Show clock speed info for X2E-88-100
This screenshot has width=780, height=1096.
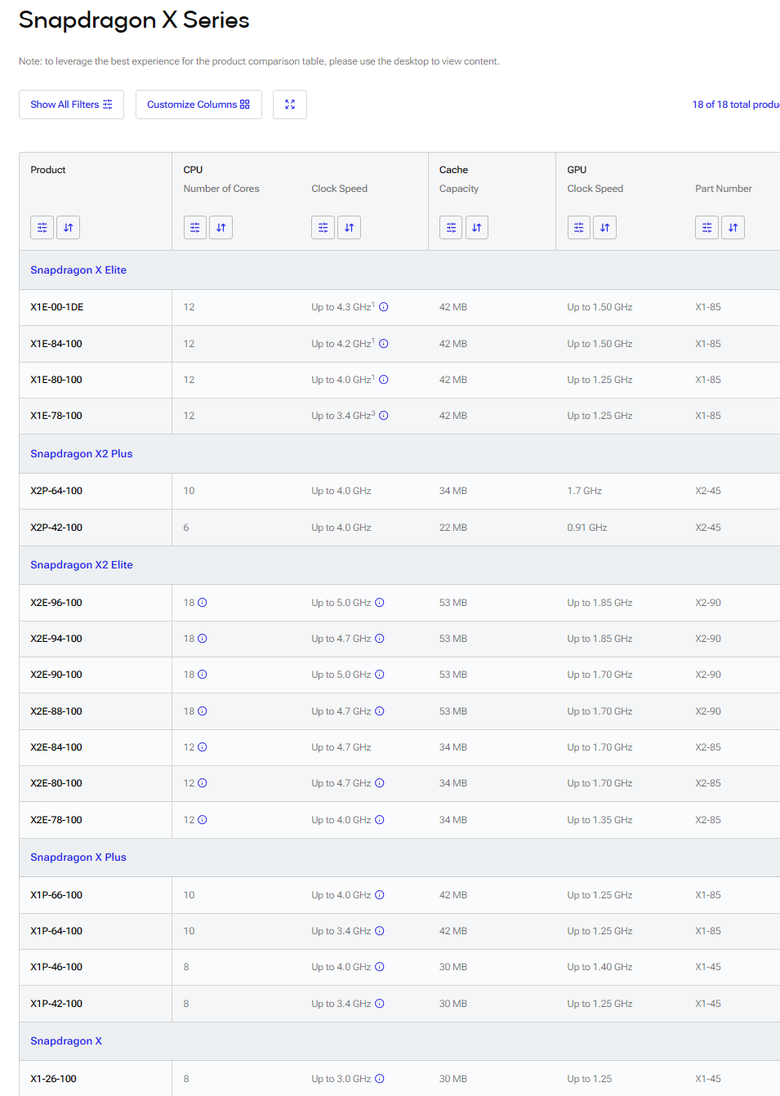coord(380,711)
